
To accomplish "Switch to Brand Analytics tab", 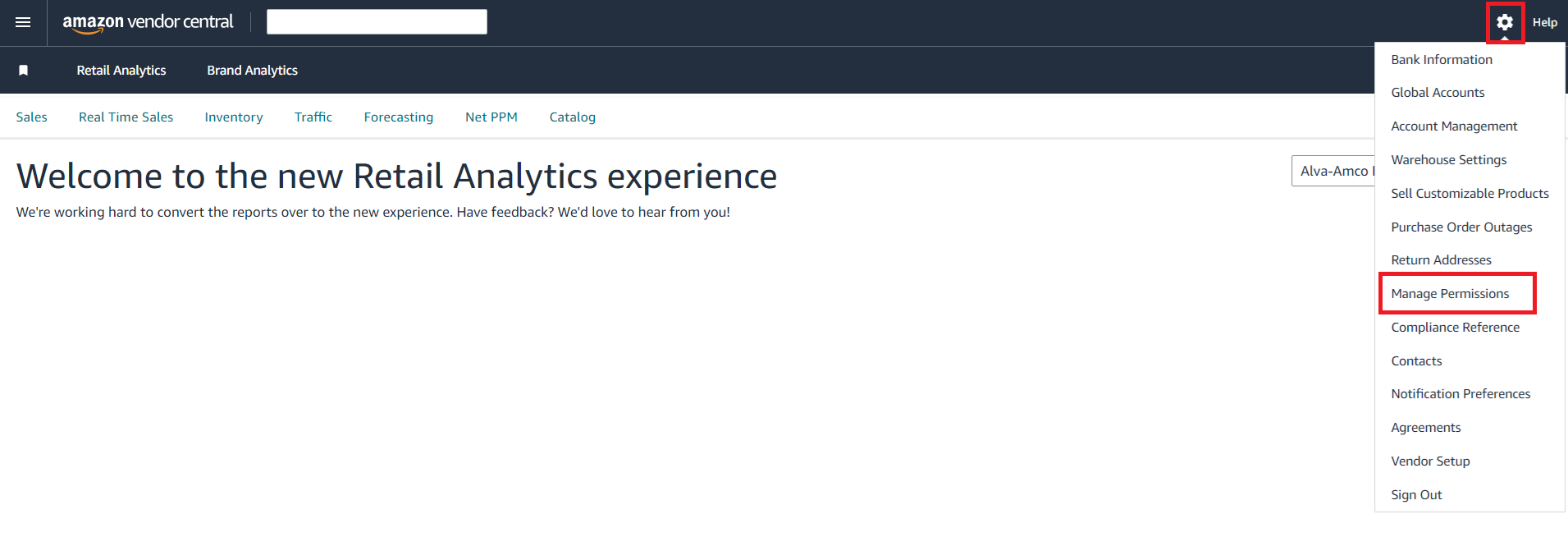I will [x=252, y=71].
